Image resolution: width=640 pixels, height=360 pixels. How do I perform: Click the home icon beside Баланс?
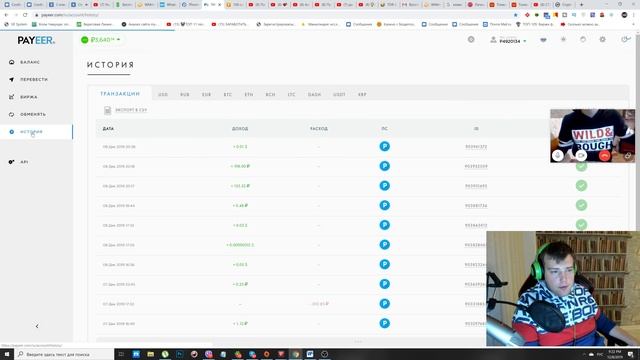11,62
